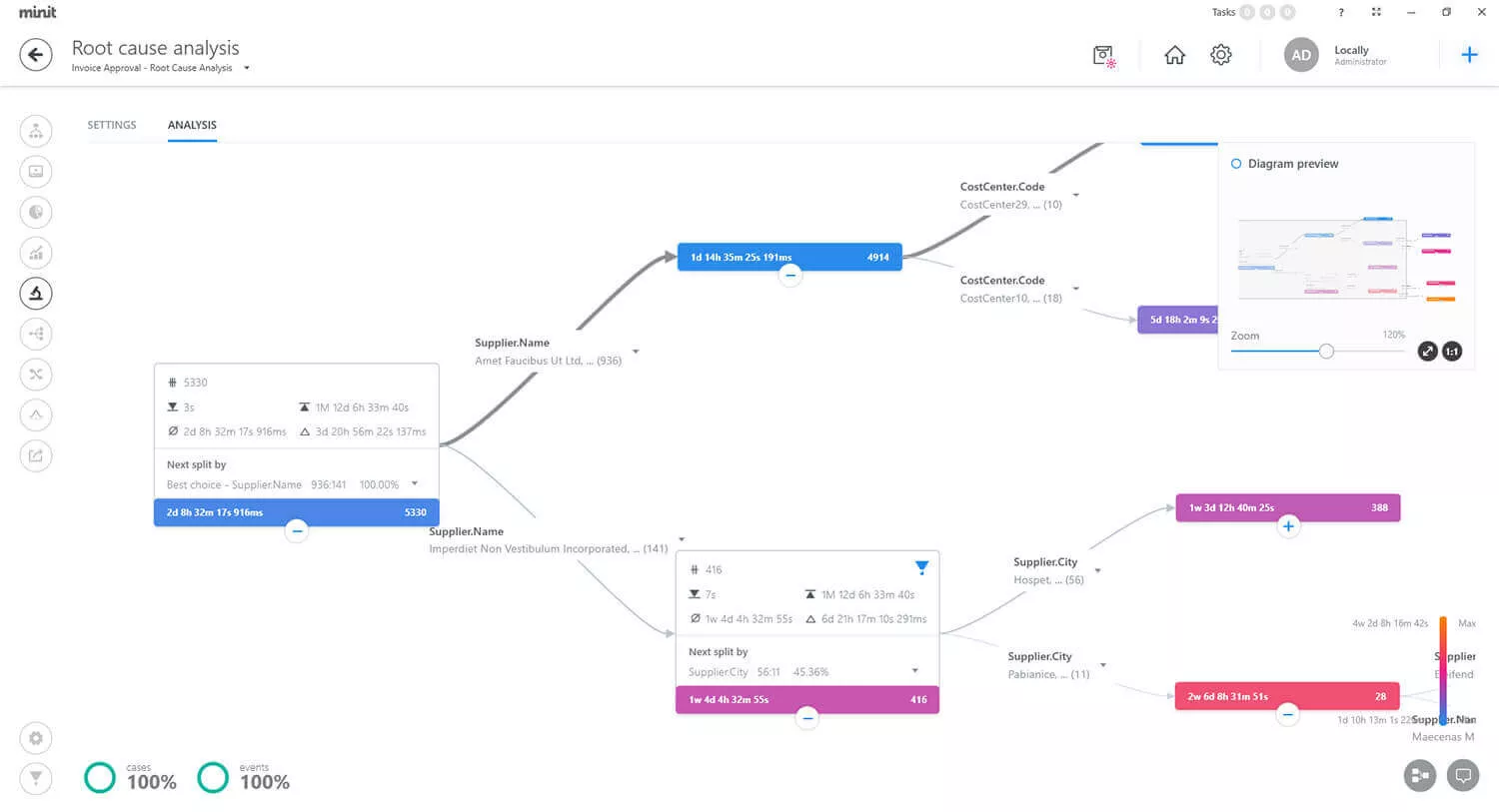Open the dashboard monitor icon in sidebar
This screenshot has width=1499, height=812.
36,172
